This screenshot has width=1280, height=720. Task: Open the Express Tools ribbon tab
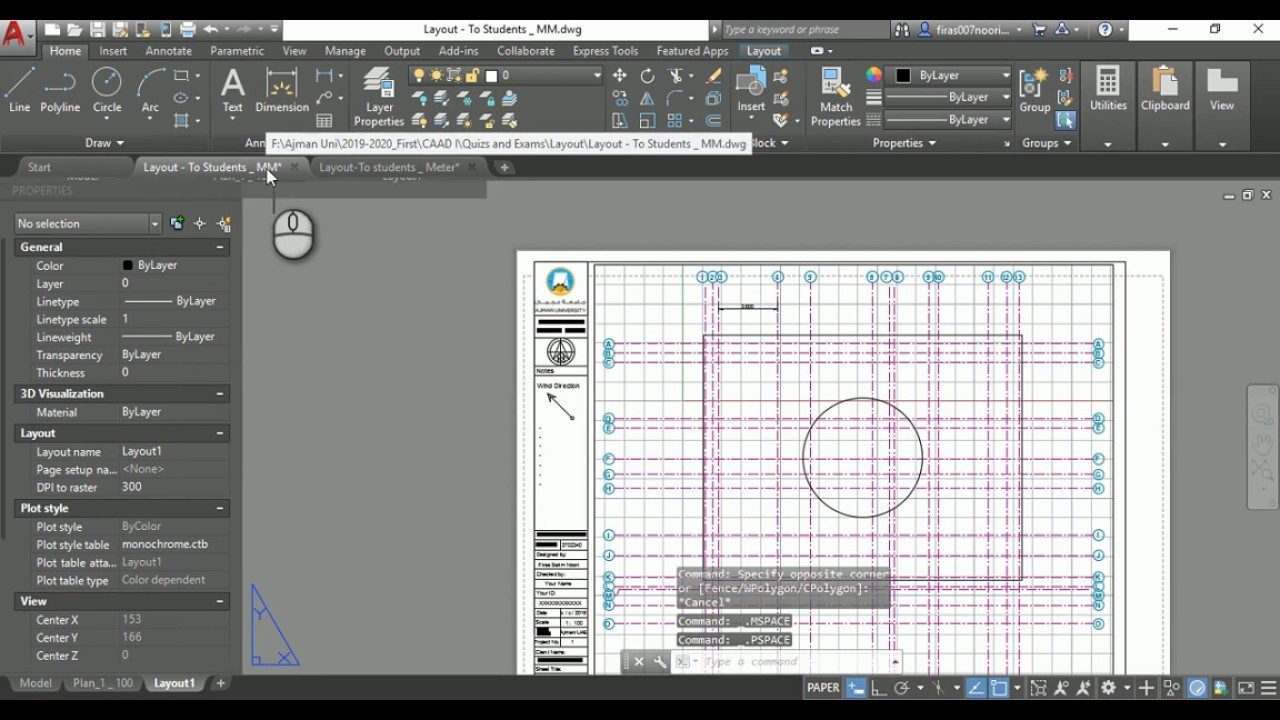click(x=605, y=51)
